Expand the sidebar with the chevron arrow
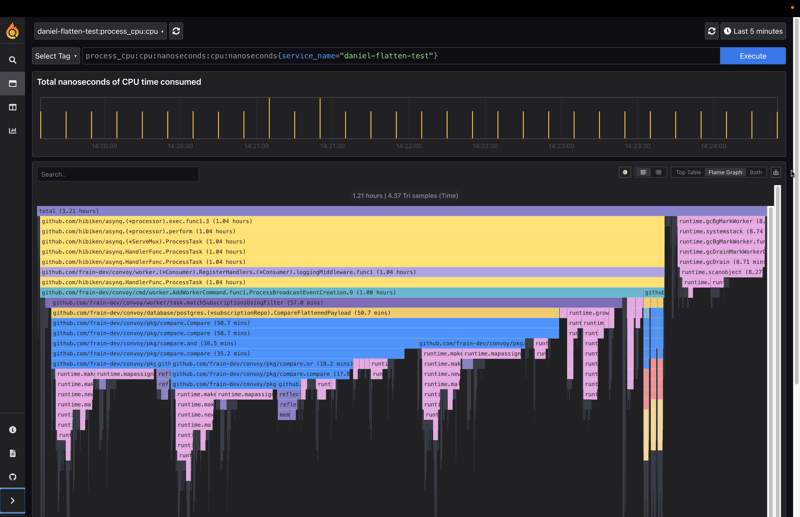This screenshot has width=800, height=517. point(13,500)
